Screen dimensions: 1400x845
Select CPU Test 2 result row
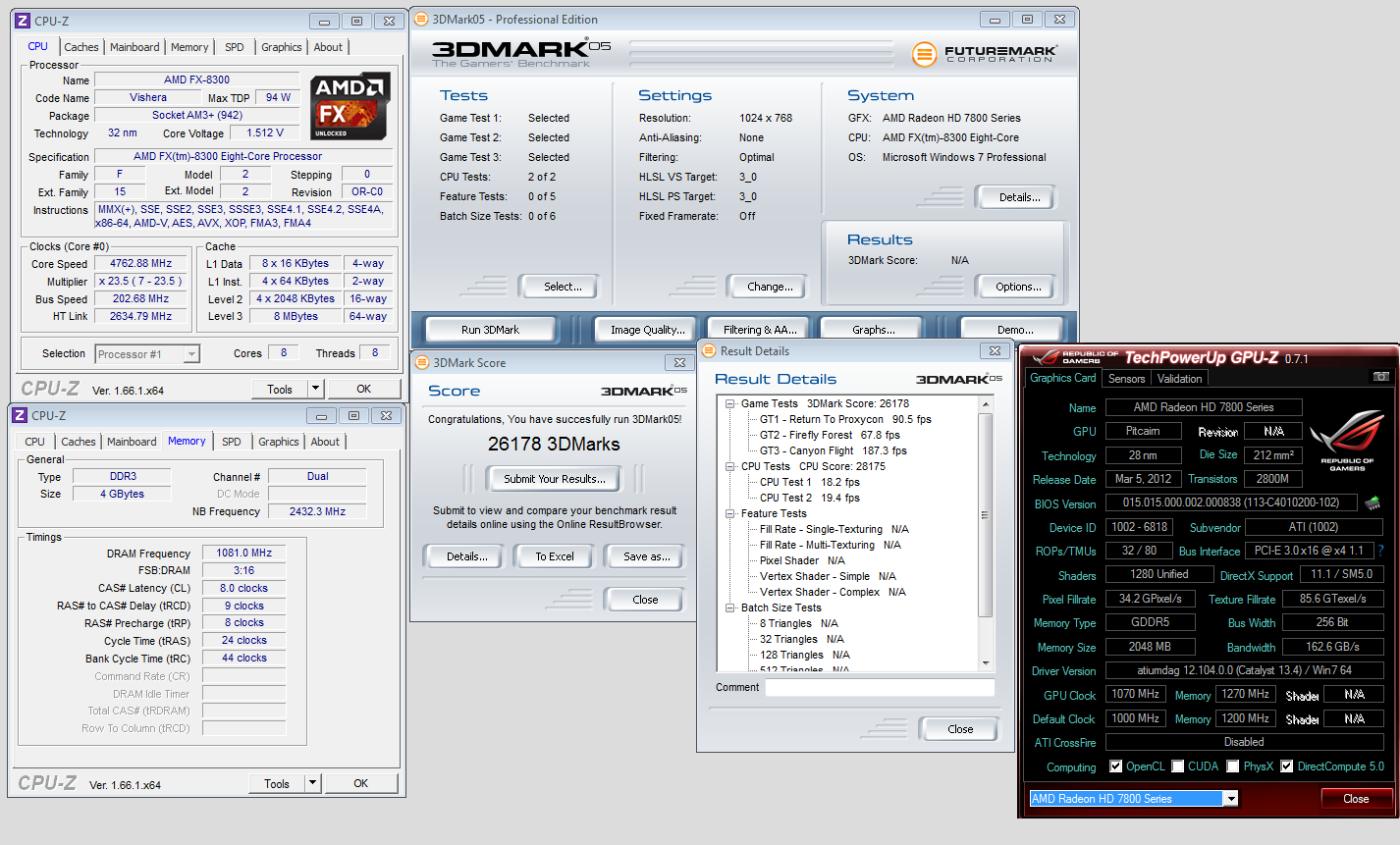810,498
